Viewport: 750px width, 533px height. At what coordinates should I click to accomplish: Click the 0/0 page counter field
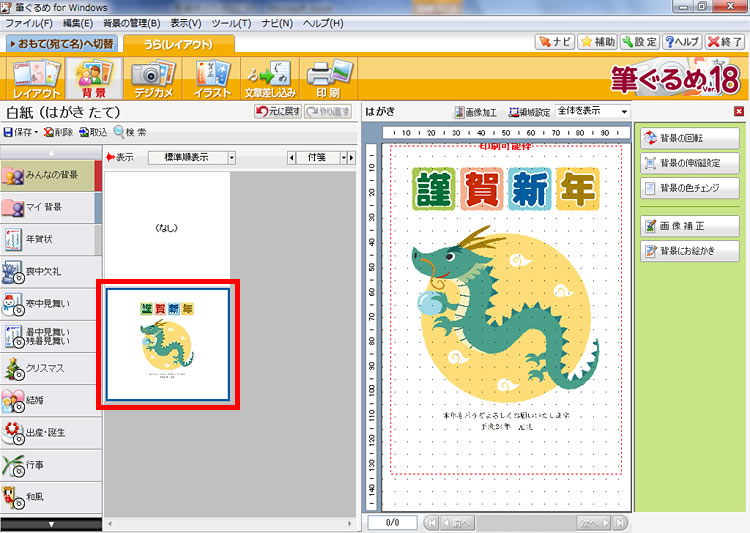[392, 522]
